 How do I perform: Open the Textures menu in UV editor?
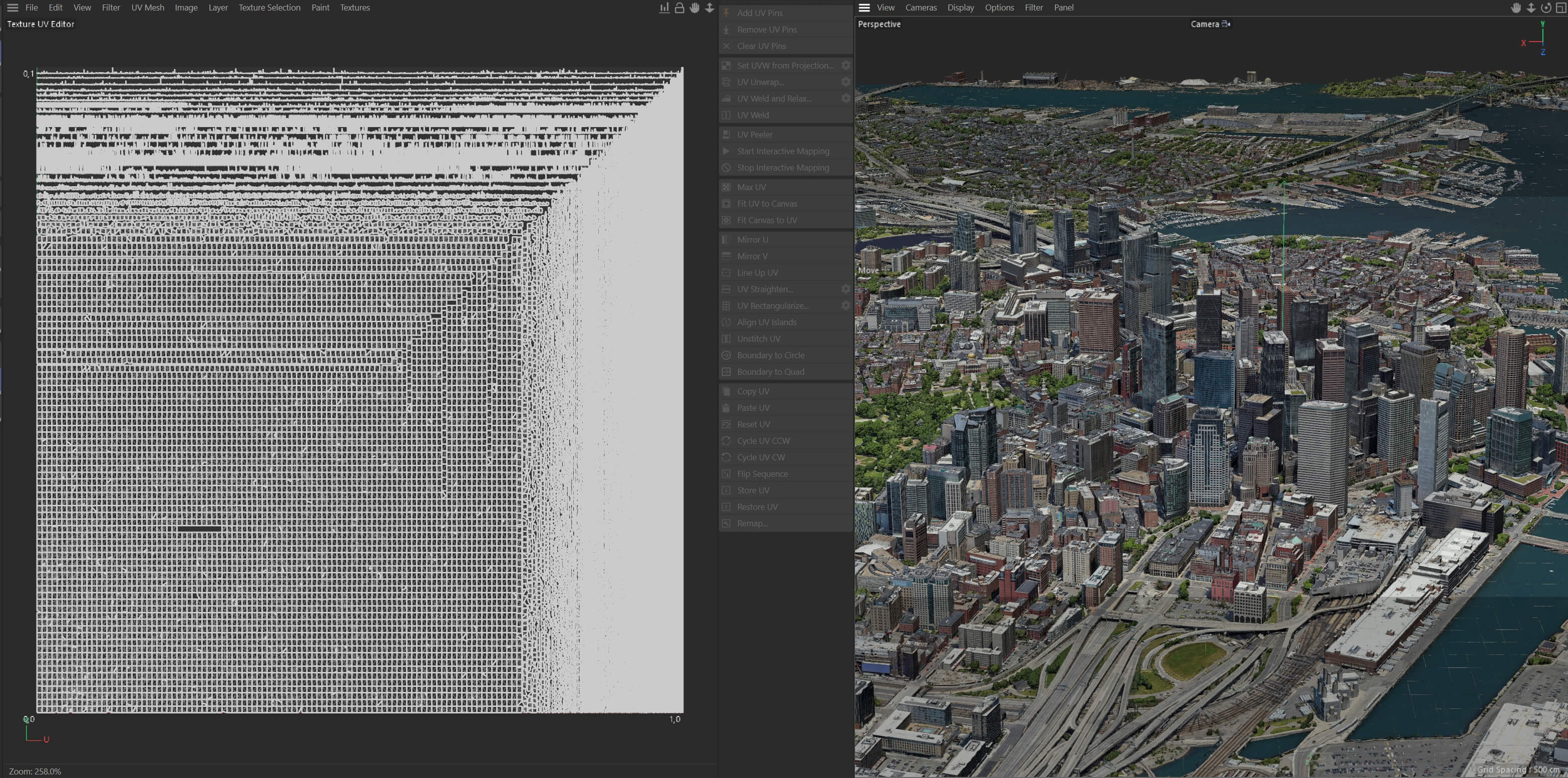355,8
